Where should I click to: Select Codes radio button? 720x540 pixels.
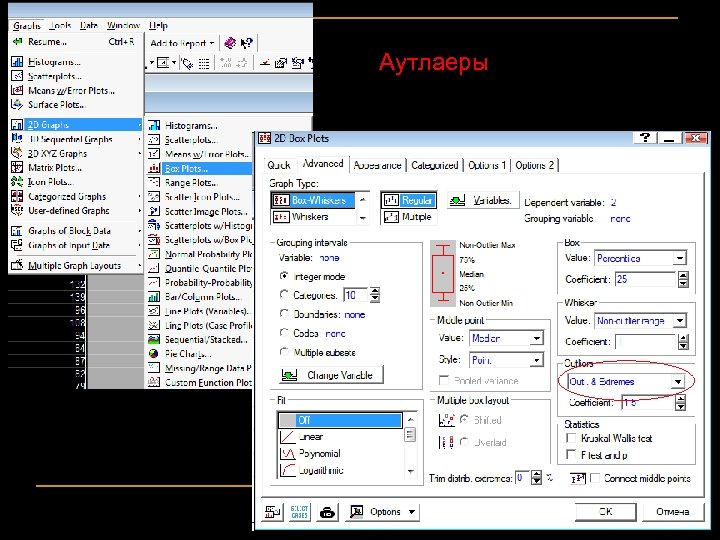click(284, 333)
